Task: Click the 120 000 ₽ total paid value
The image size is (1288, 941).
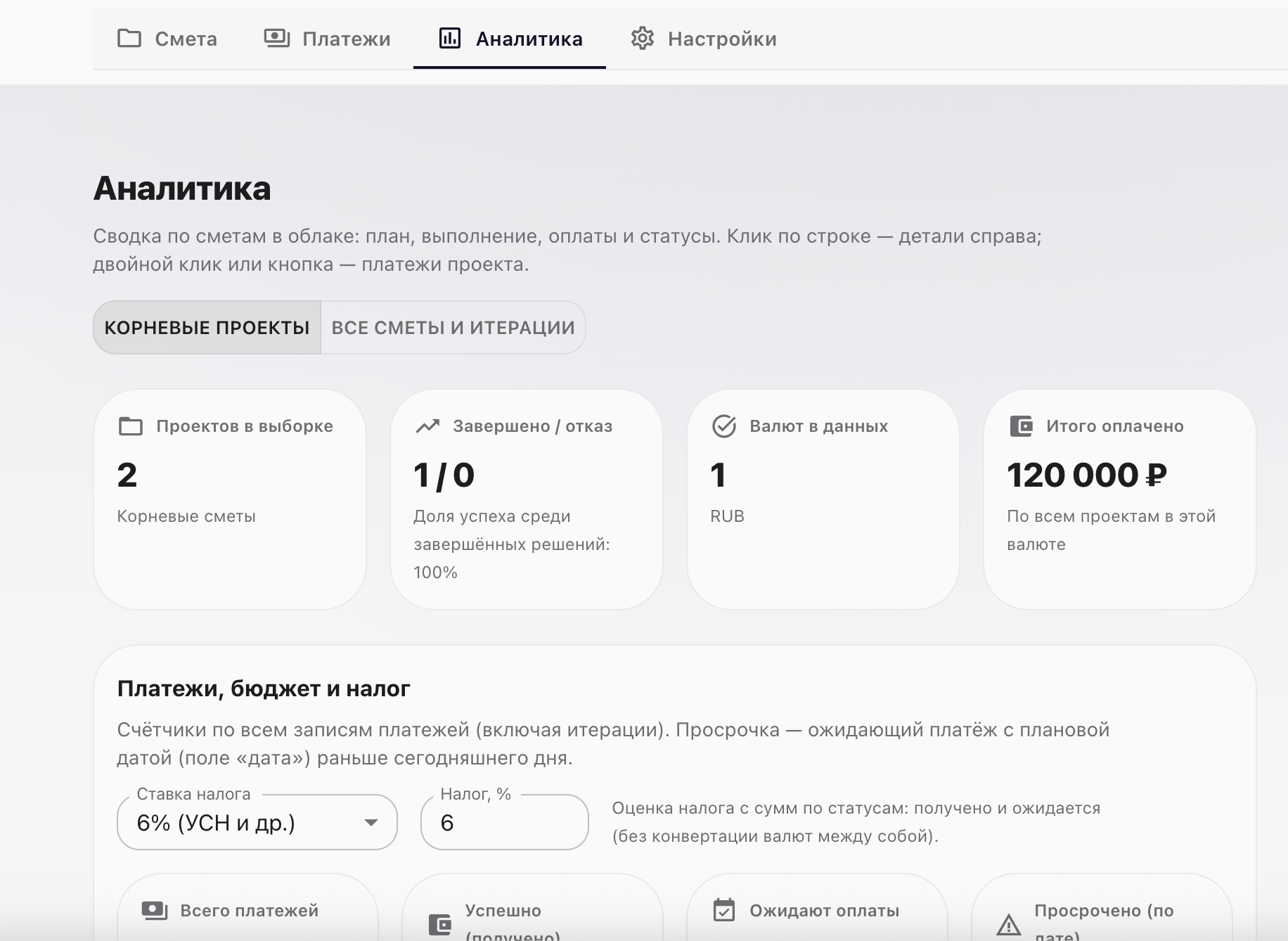Action: pyautogui.click(x=1087, y=475)
